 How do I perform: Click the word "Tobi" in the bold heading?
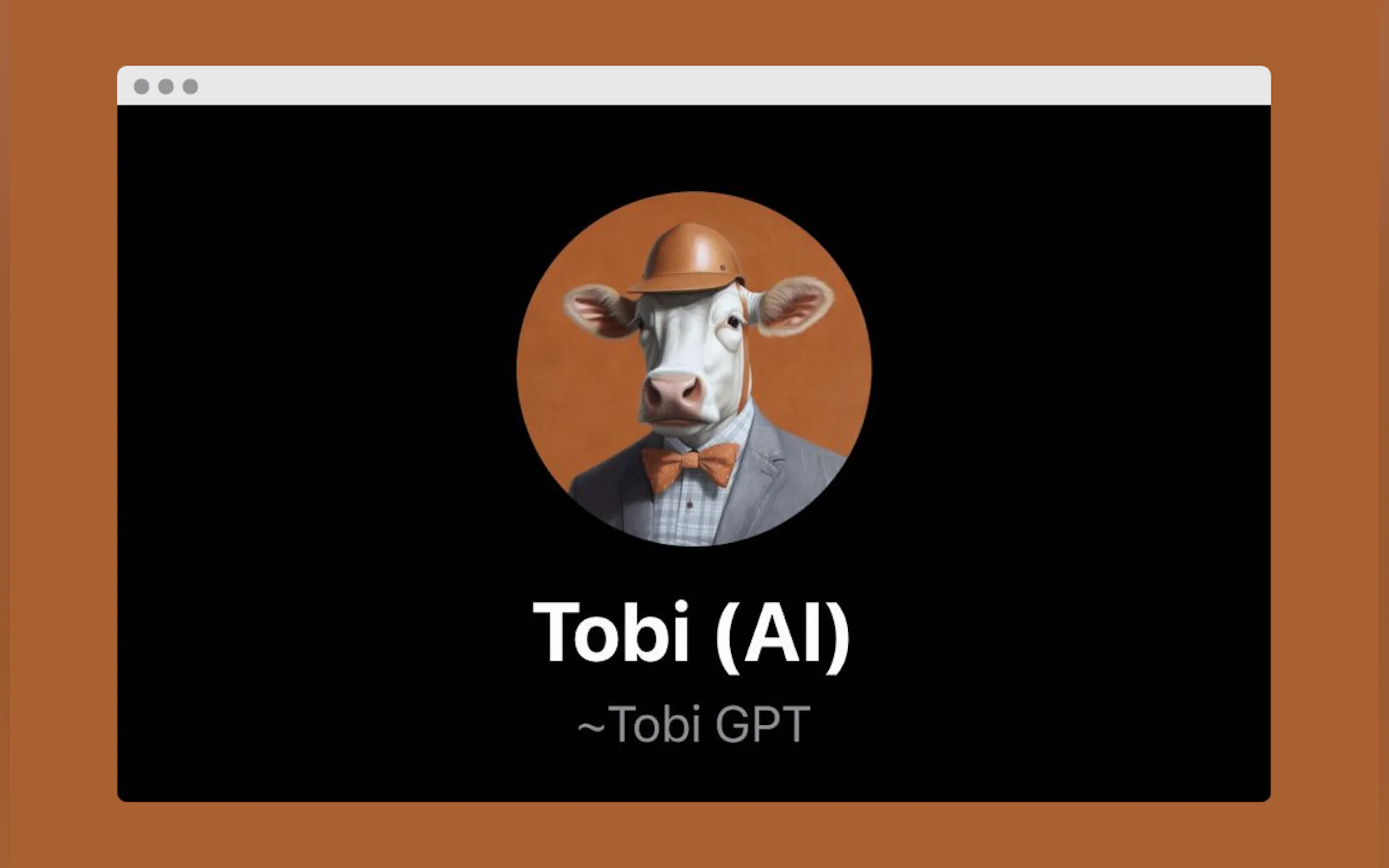(611, 631)
